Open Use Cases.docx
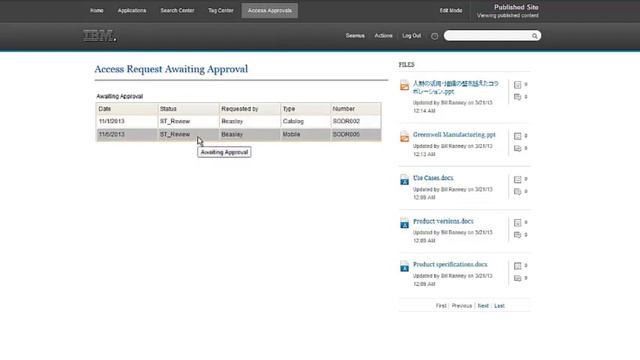Viewport: 640px width, 360px height. click(433, 178)
